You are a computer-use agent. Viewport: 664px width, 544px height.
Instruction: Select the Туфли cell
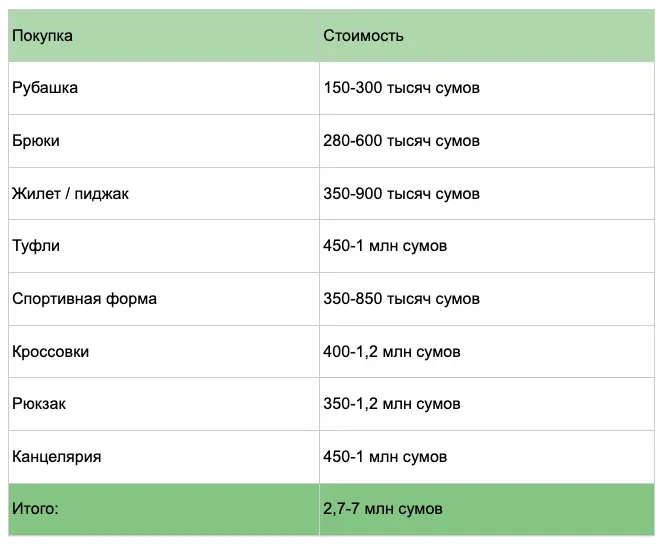coord(163,246)
